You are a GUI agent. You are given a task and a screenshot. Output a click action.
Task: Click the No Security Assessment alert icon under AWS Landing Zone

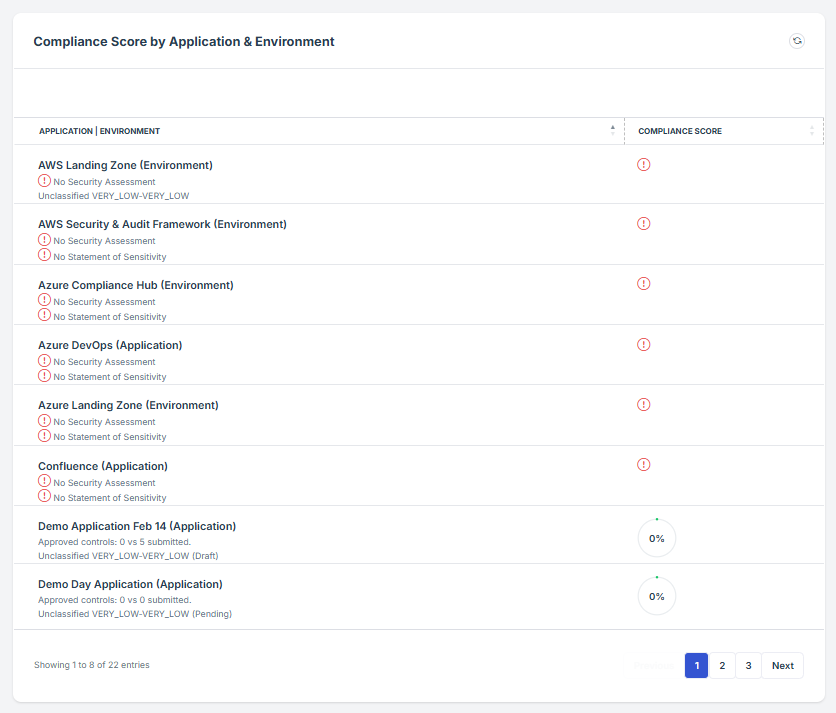(x=44, y=181)
